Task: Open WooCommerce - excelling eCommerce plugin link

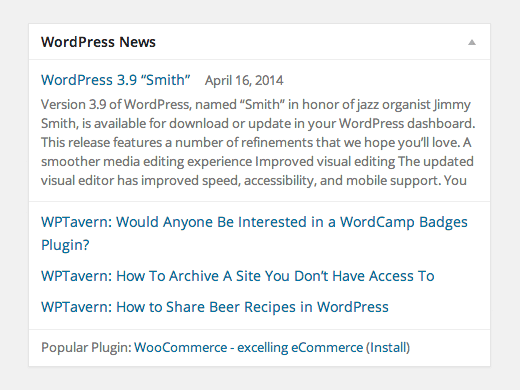Action: [x=248, y=347]
